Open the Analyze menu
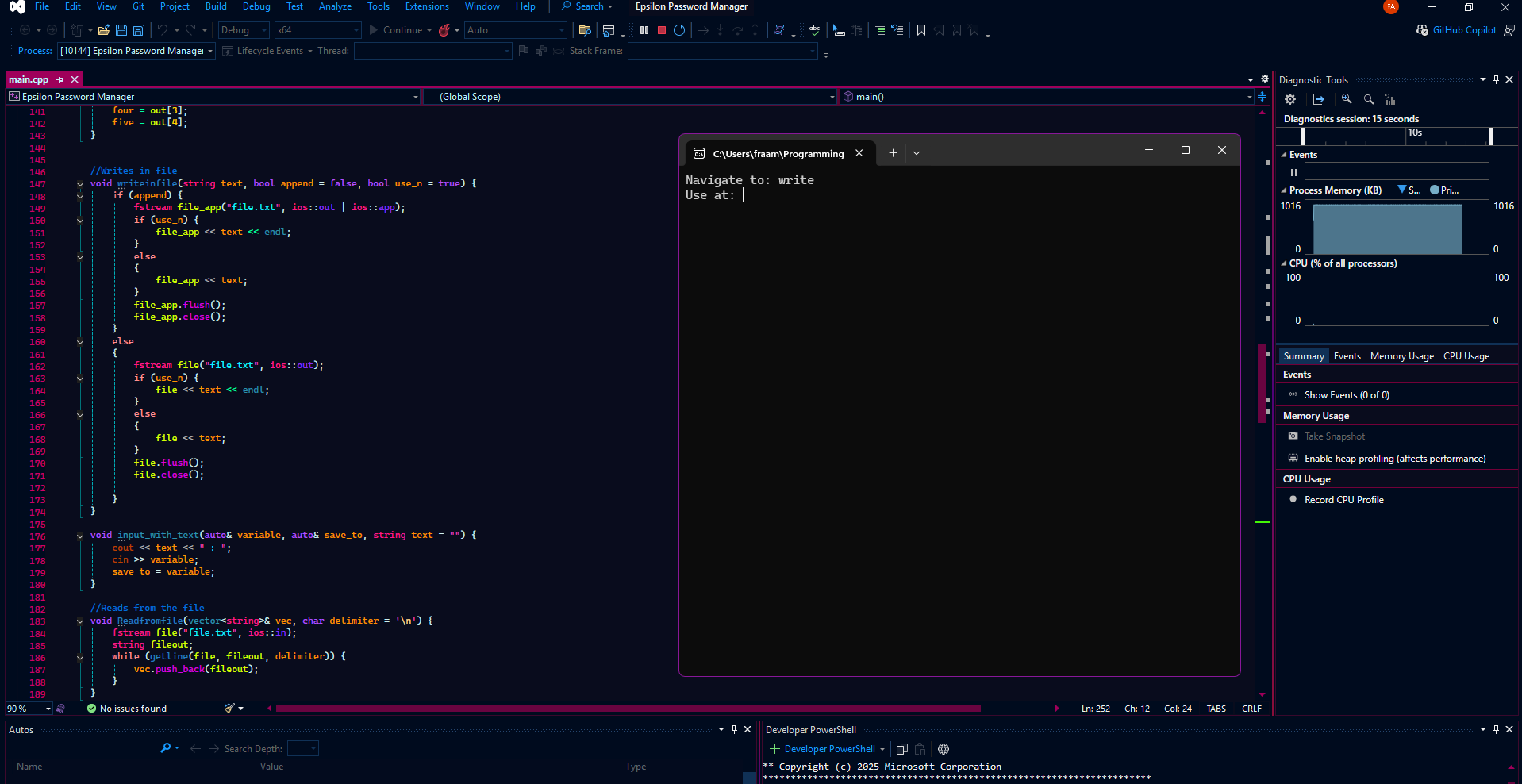1522x784 pixels. click(335, 6)
